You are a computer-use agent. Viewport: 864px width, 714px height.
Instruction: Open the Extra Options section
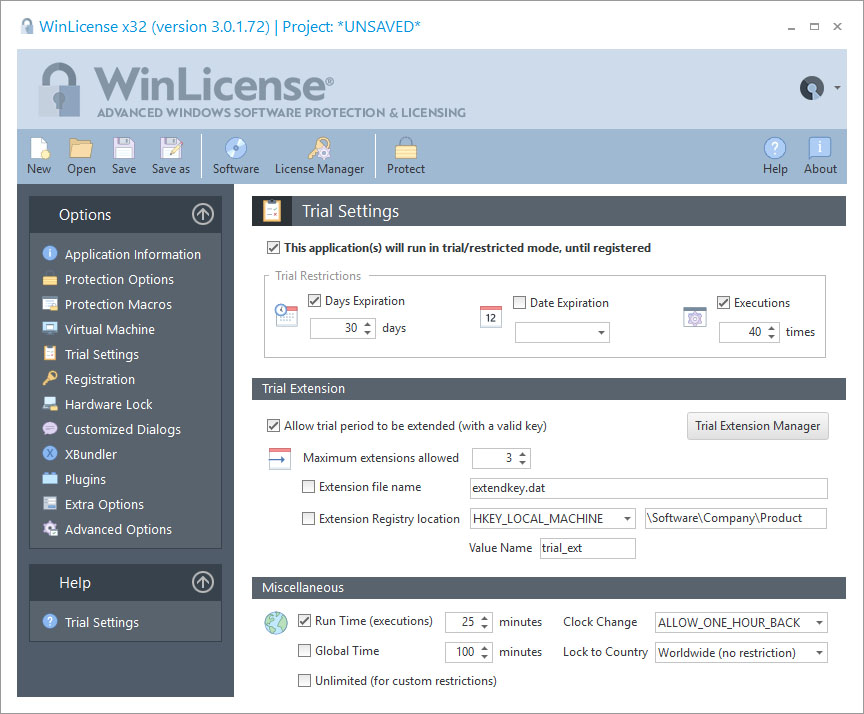104,504
